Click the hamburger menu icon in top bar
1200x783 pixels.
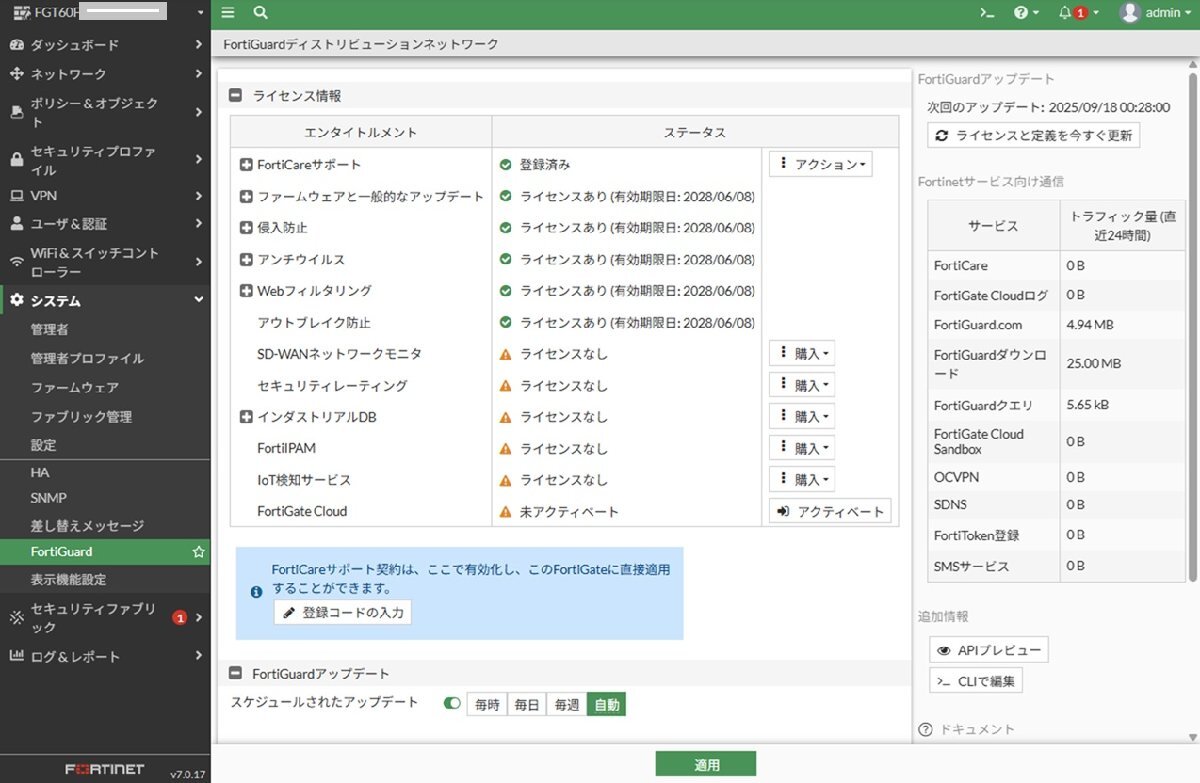pos(228,13)
